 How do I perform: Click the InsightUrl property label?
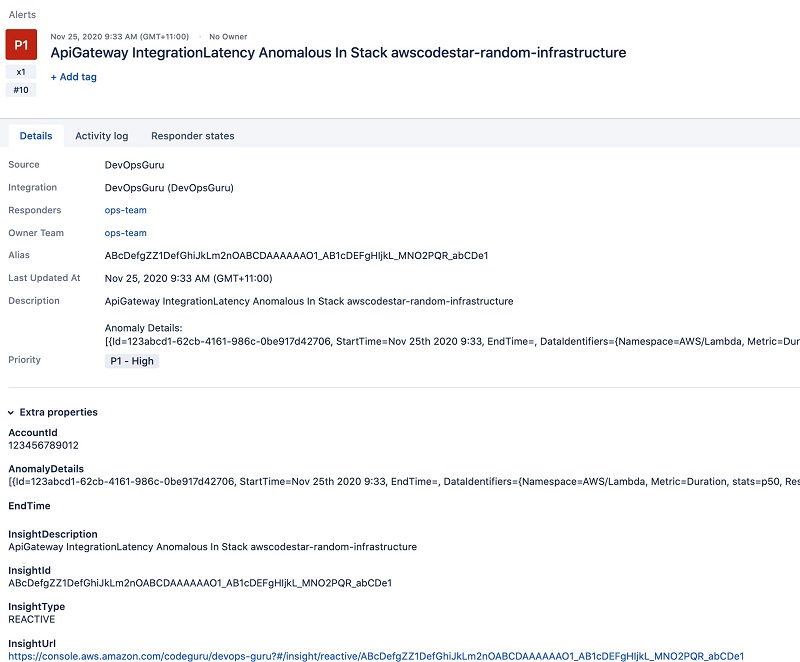(x=32, y=644)
